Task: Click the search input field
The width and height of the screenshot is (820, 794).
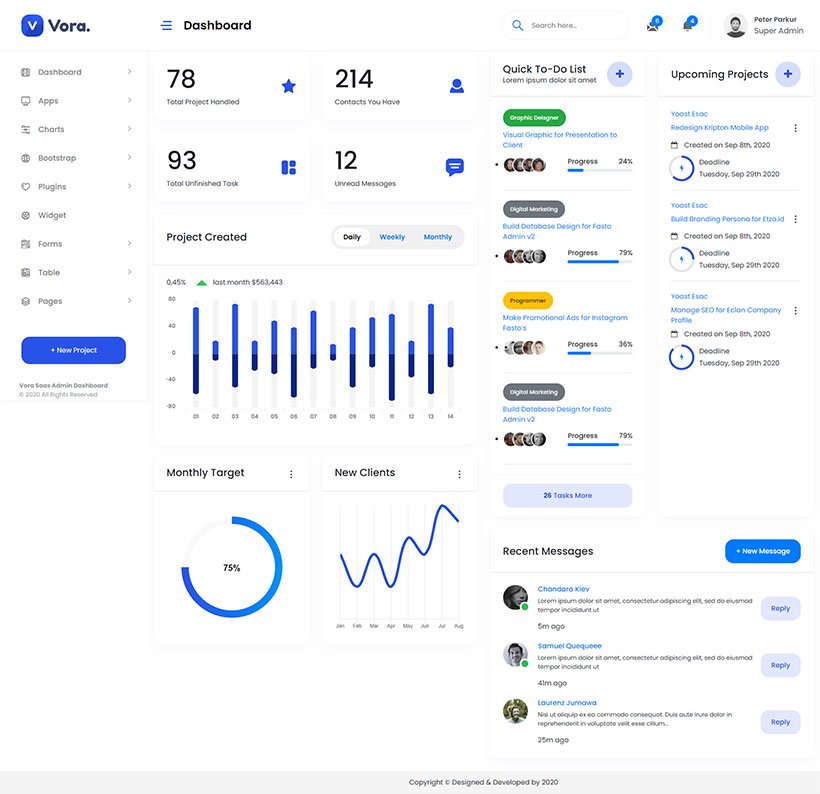Action: 575,26
